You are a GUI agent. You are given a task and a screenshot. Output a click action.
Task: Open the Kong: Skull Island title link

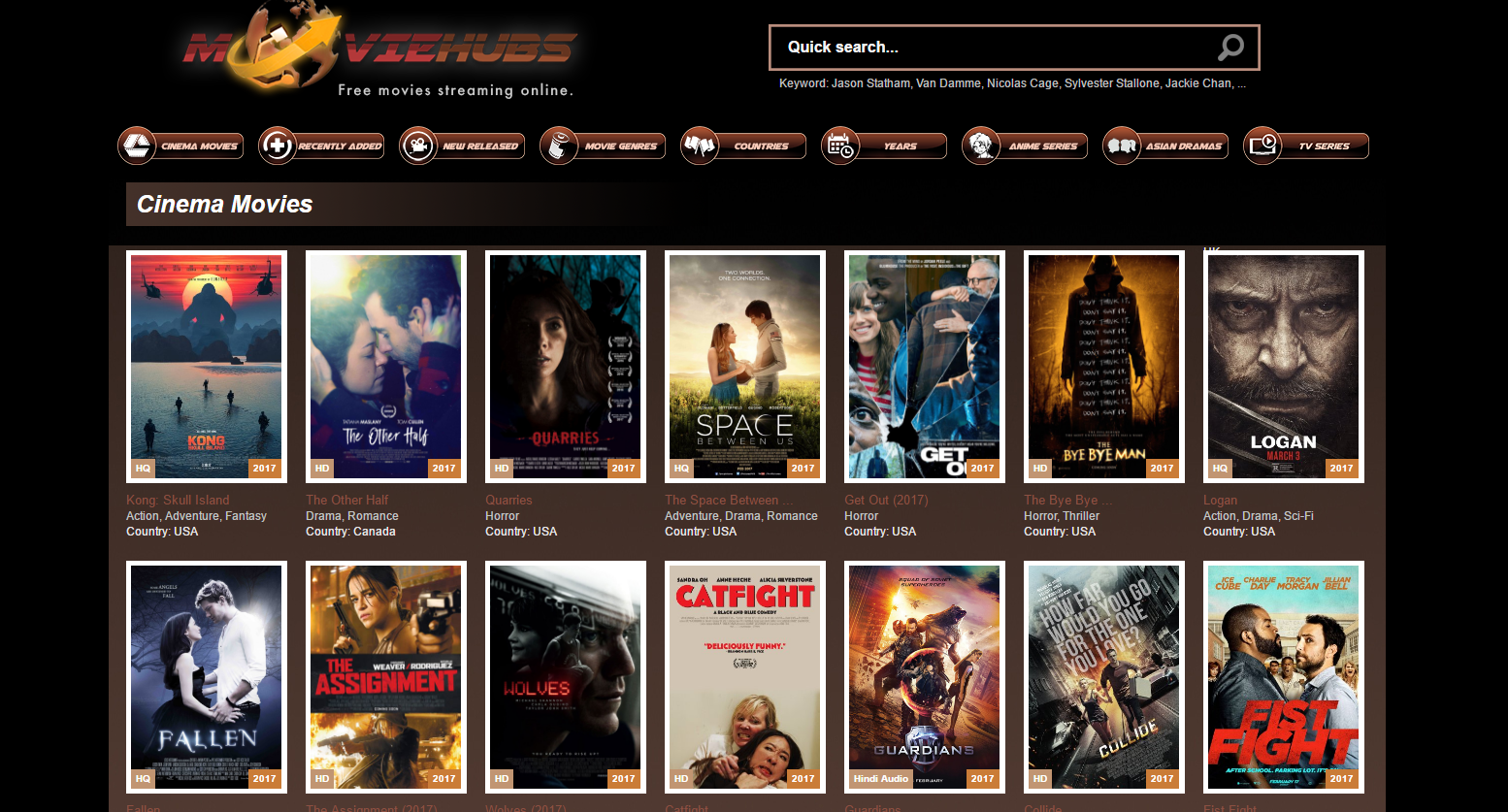[x=178, y=500]
